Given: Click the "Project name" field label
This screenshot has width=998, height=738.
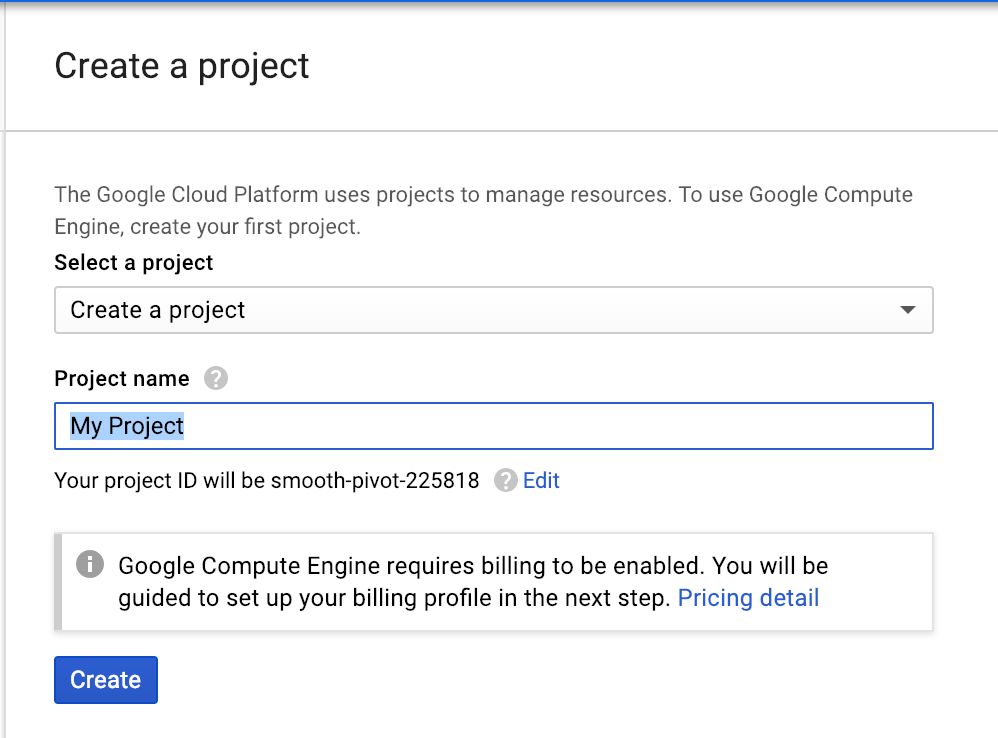Looking at the screenshot, I should 121,378.
